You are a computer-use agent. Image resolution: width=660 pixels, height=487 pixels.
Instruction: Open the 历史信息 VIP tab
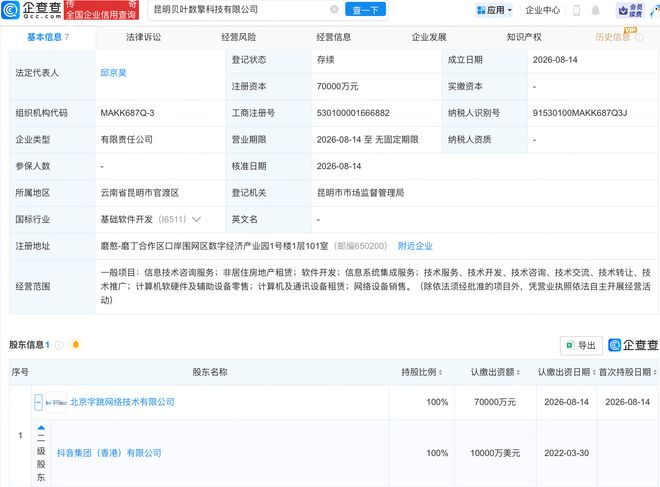click(x=613, y=37)
